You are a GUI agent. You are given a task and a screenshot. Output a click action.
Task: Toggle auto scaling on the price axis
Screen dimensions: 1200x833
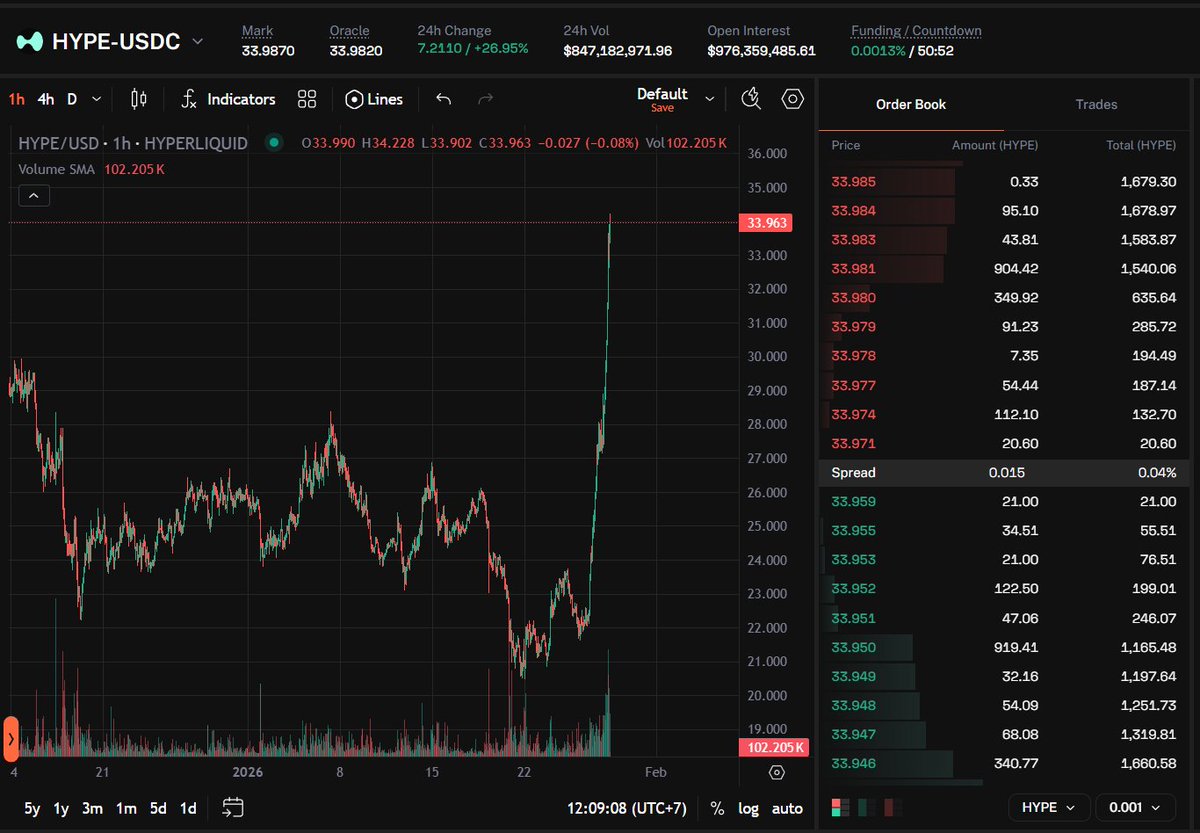tap(787, 808)
